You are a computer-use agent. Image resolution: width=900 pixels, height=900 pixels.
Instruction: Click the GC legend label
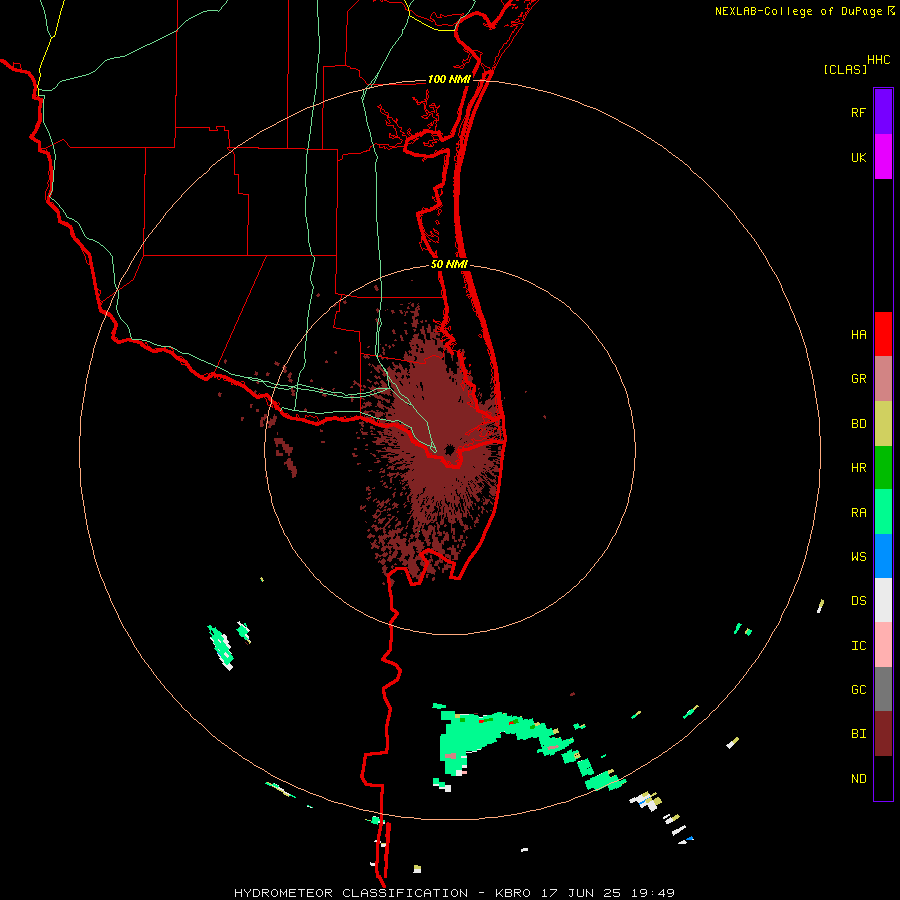858,689
